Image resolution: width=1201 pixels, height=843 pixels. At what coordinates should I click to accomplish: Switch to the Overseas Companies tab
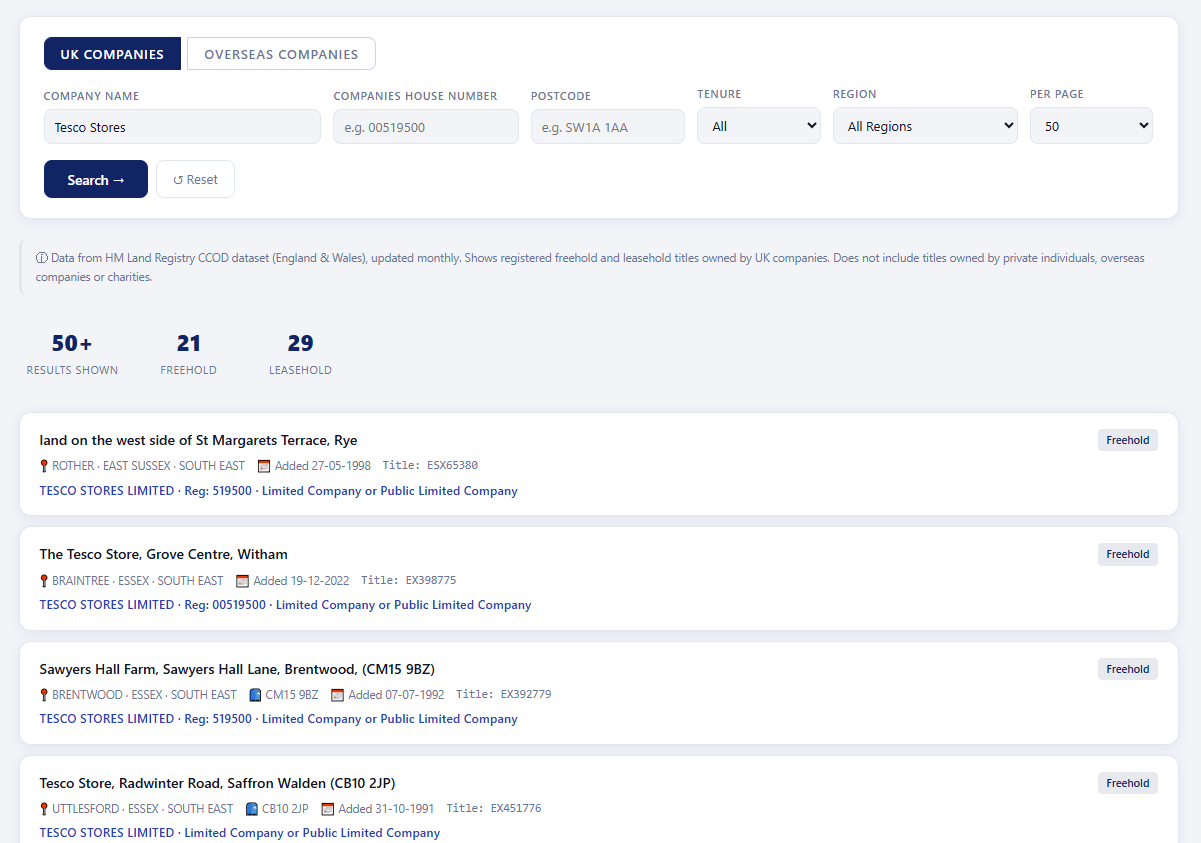click(281, 54)
